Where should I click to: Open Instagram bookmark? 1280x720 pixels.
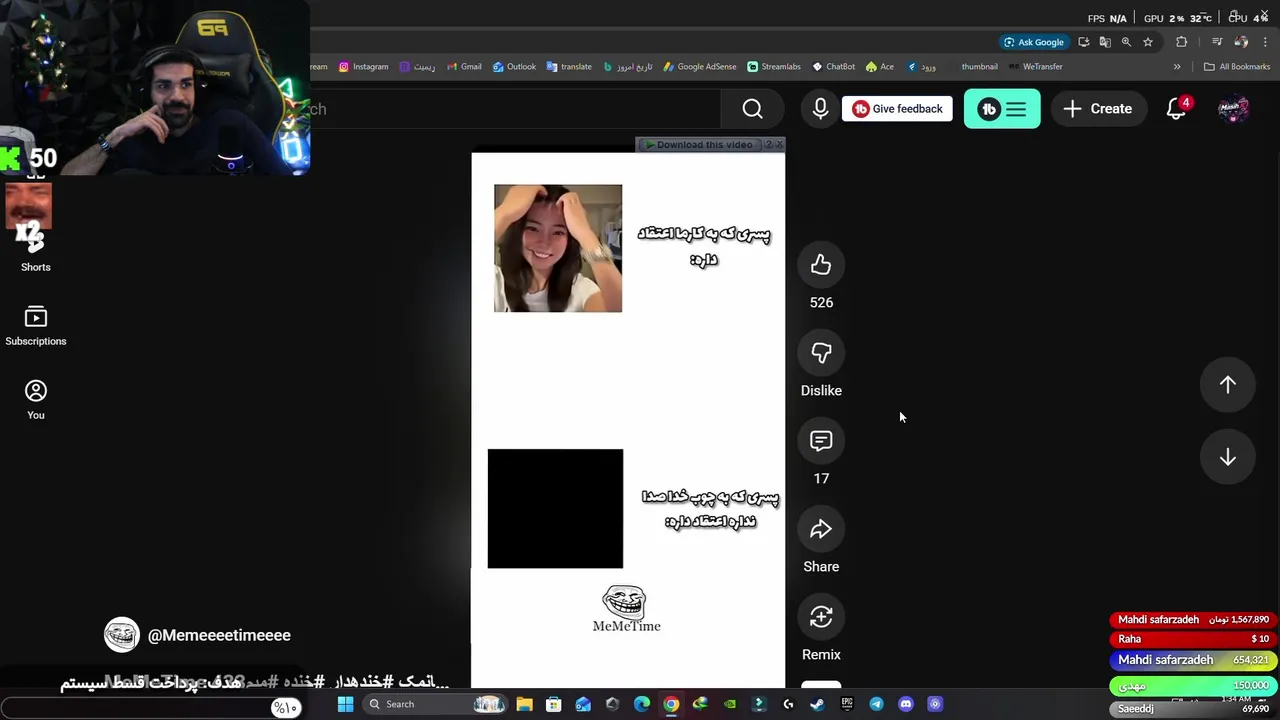[x=364, y=67]
